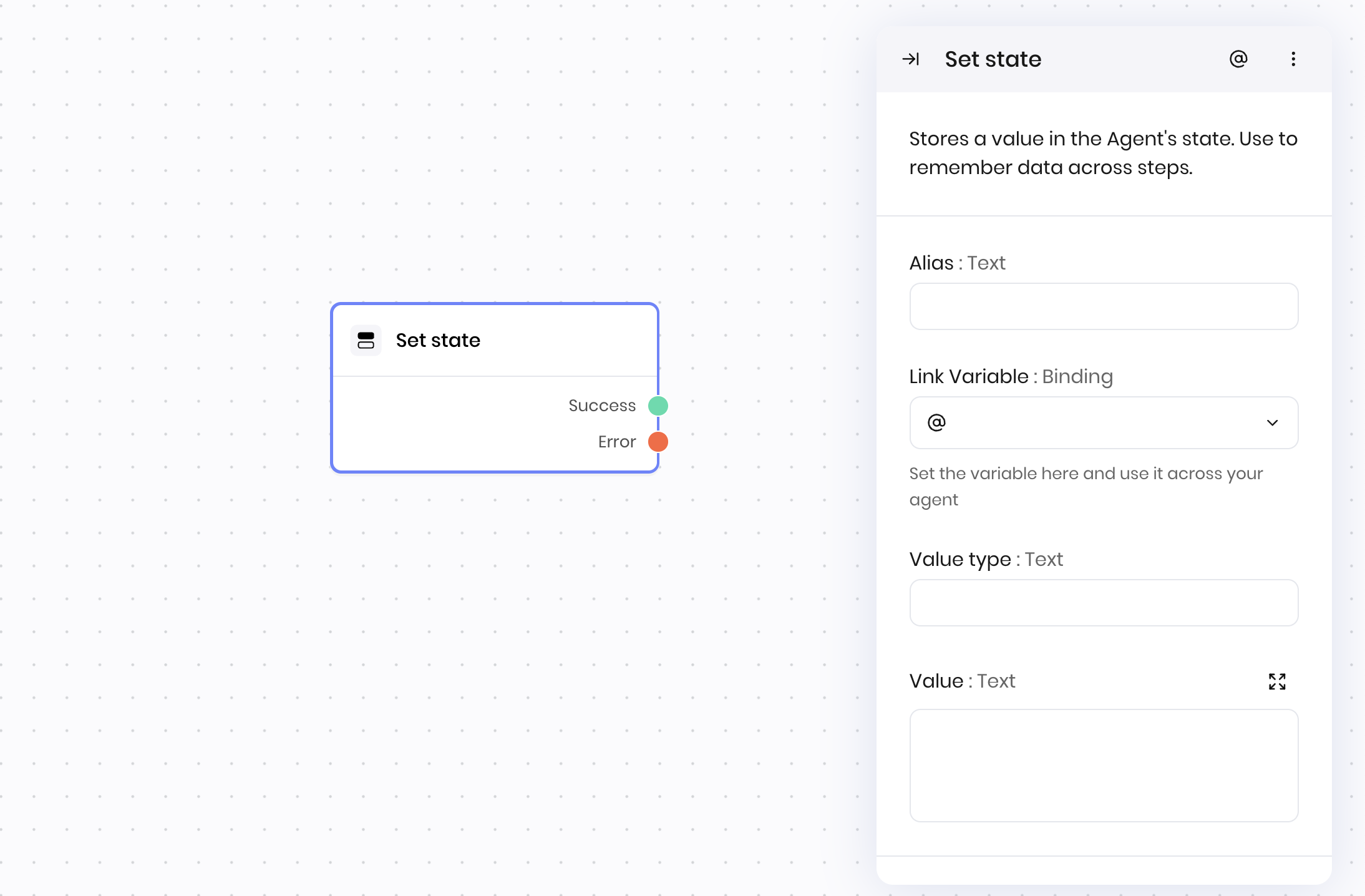This screenshot has height=896, width=1365.
Task: Click the Set state panel heading
Action: [993, 59]
